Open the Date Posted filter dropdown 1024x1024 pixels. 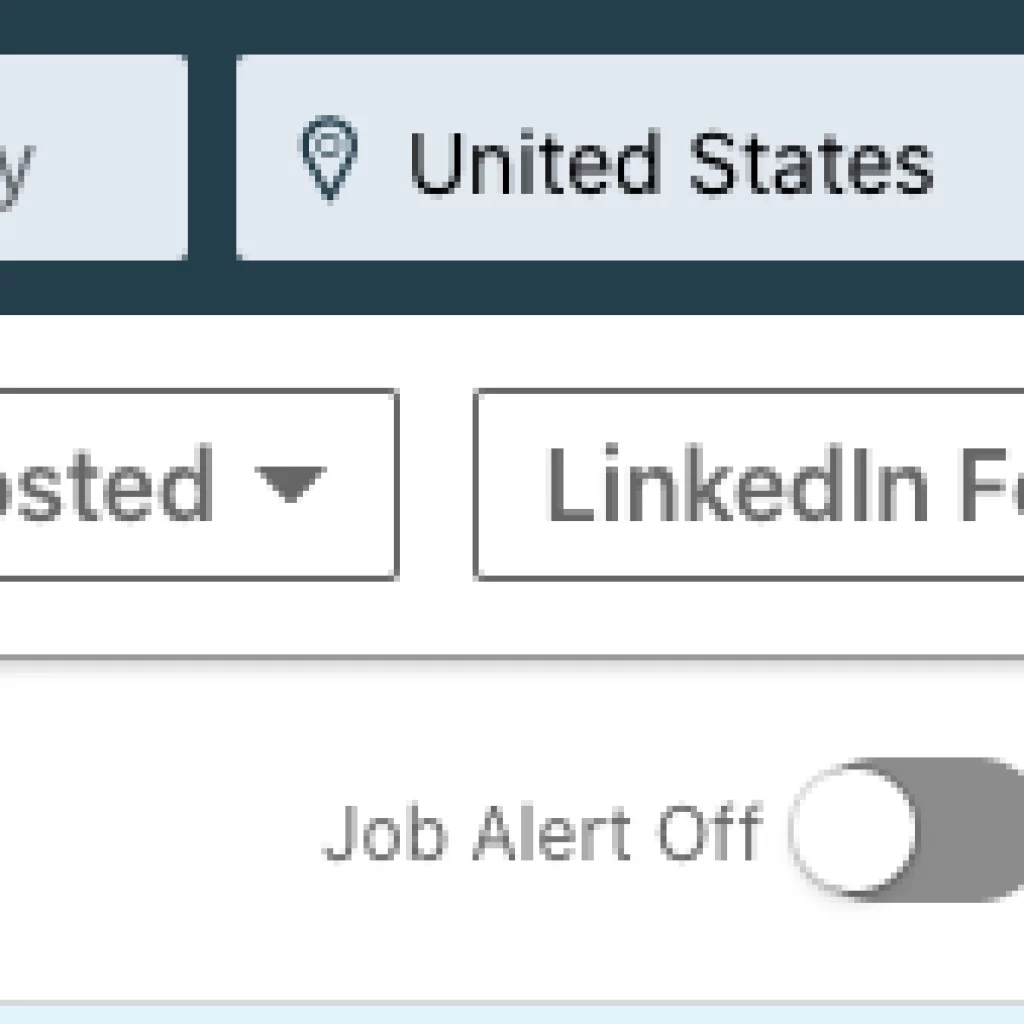198,484
